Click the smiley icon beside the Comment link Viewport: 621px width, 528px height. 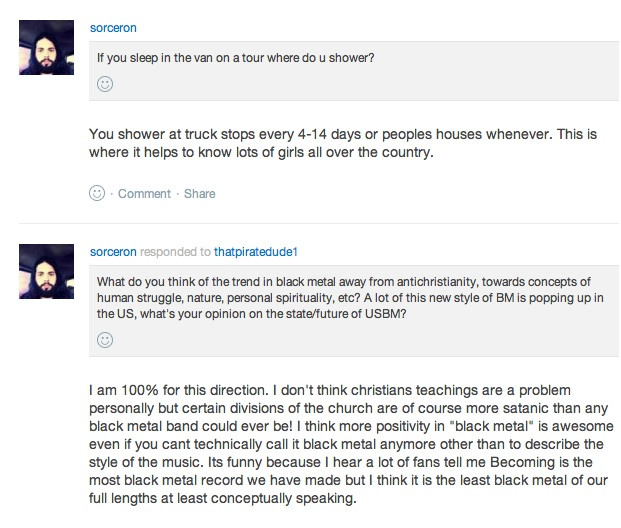[x=97, y=193]
